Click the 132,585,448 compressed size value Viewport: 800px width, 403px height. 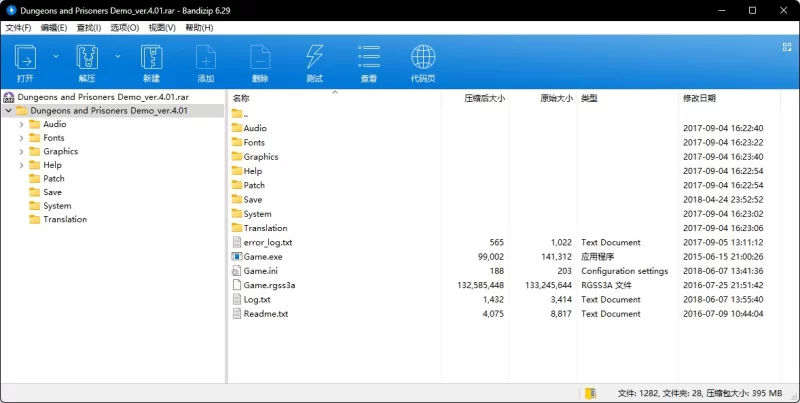click(x=481, y=285)
